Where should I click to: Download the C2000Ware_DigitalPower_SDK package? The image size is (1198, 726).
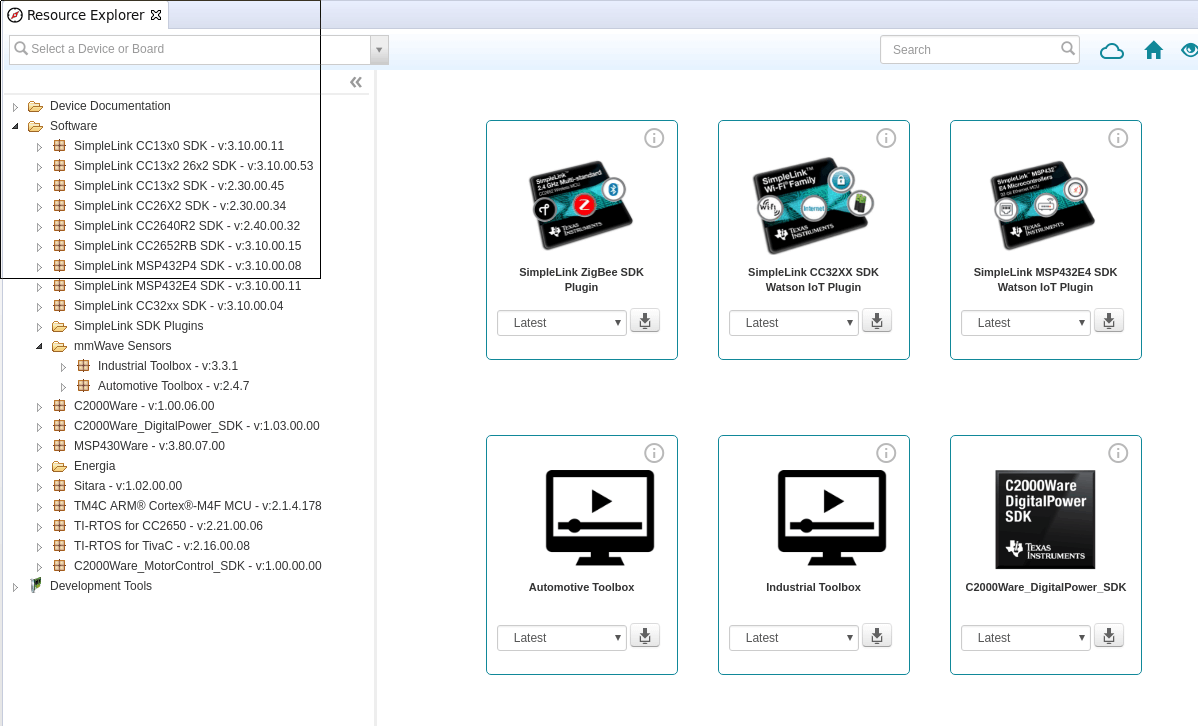click(1109, 636)
